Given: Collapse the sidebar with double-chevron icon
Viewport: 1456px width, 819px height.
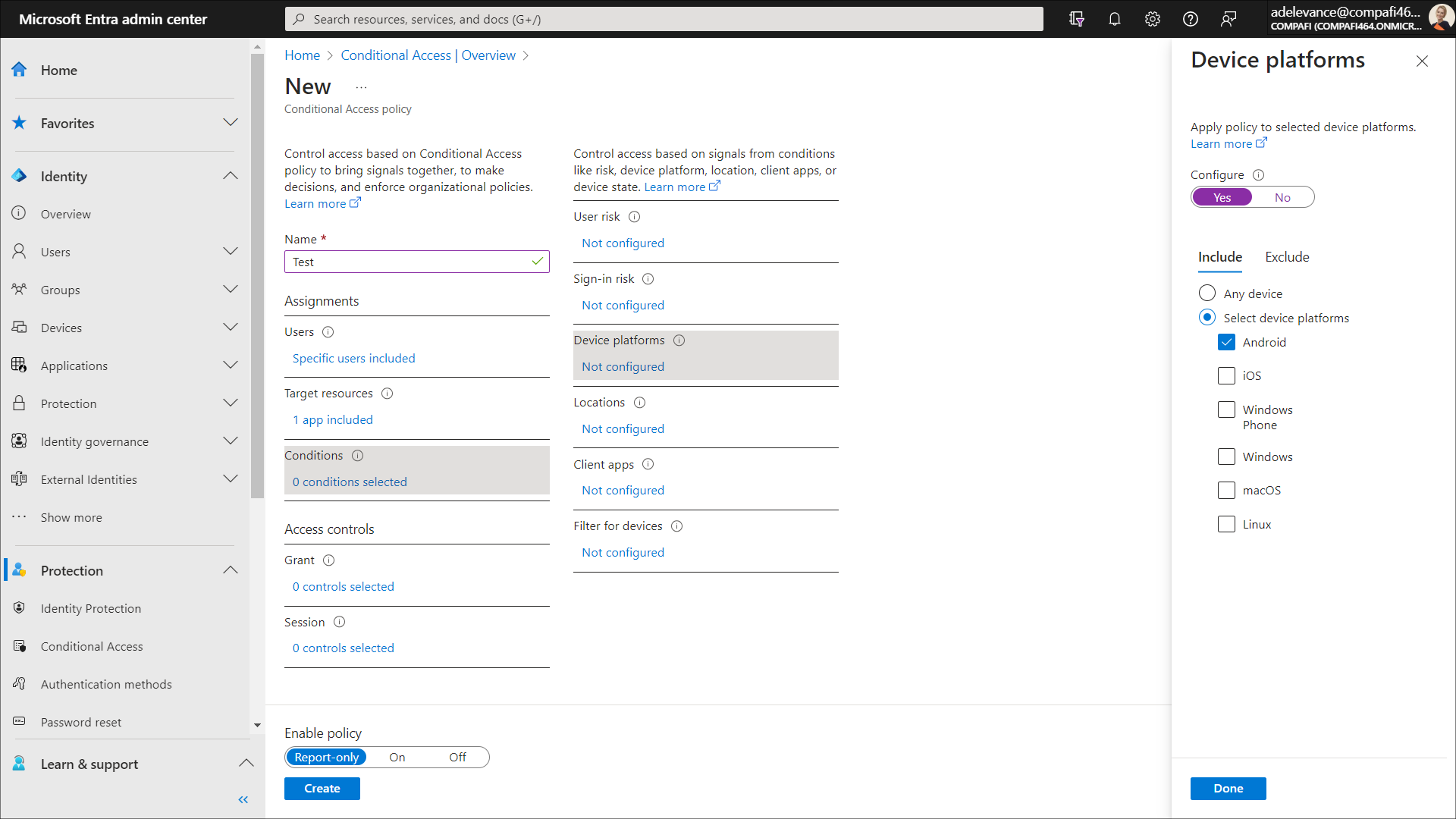Looking at the screenshot, I should coord(243,799).
